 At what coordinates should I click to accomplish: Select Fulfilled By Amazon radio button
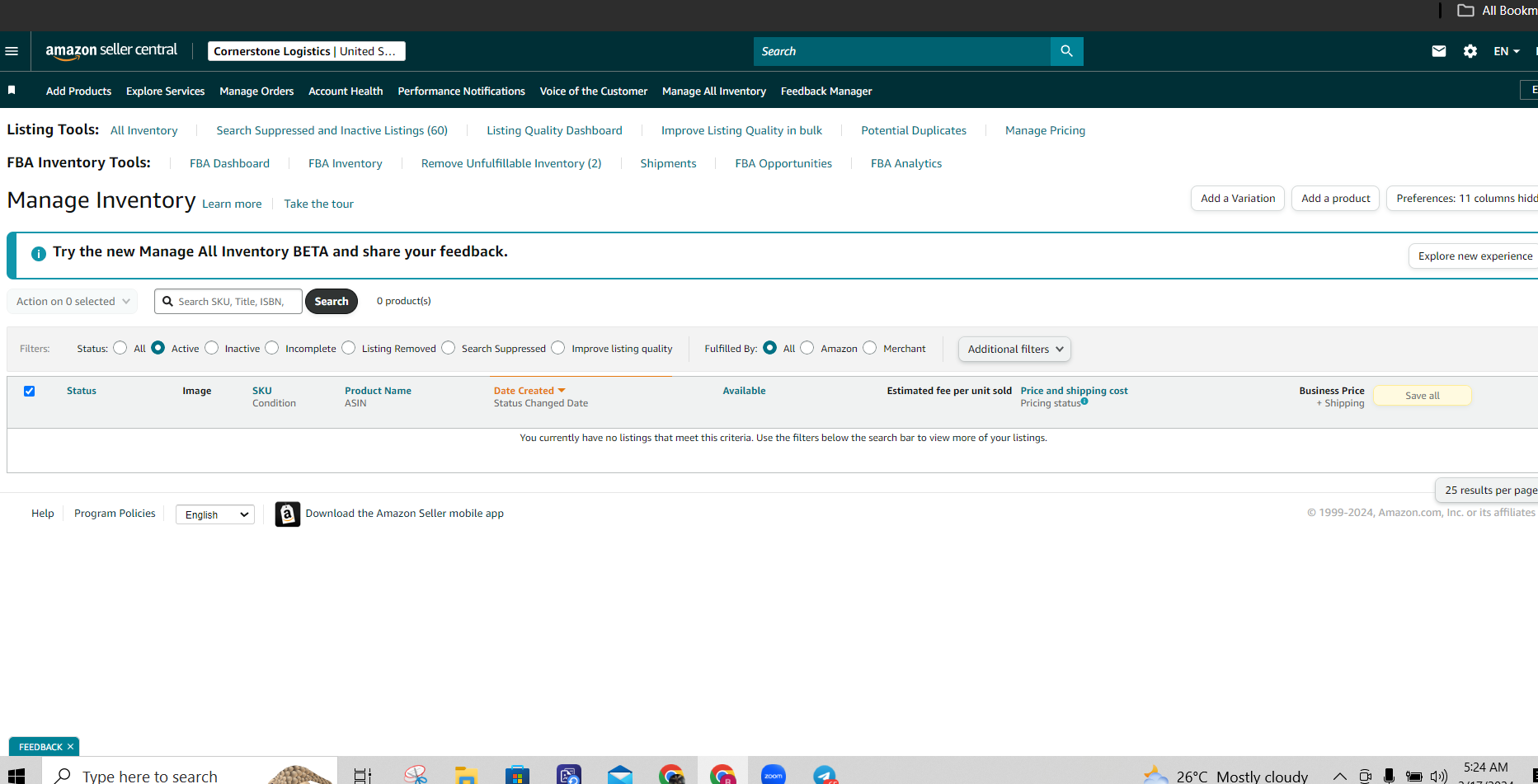point(807,348)
